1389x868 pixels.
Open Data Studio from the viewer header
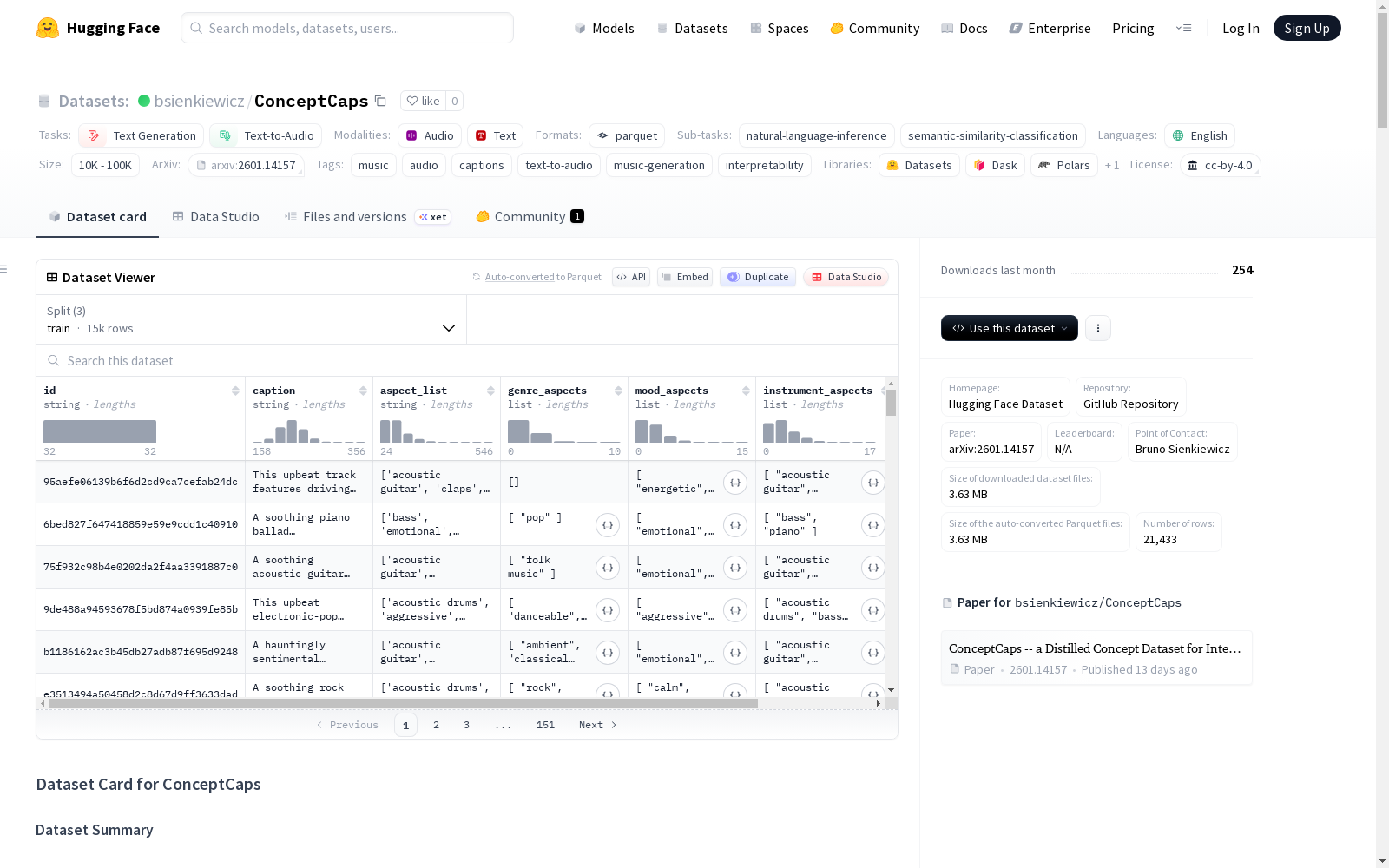pos(846,277)
